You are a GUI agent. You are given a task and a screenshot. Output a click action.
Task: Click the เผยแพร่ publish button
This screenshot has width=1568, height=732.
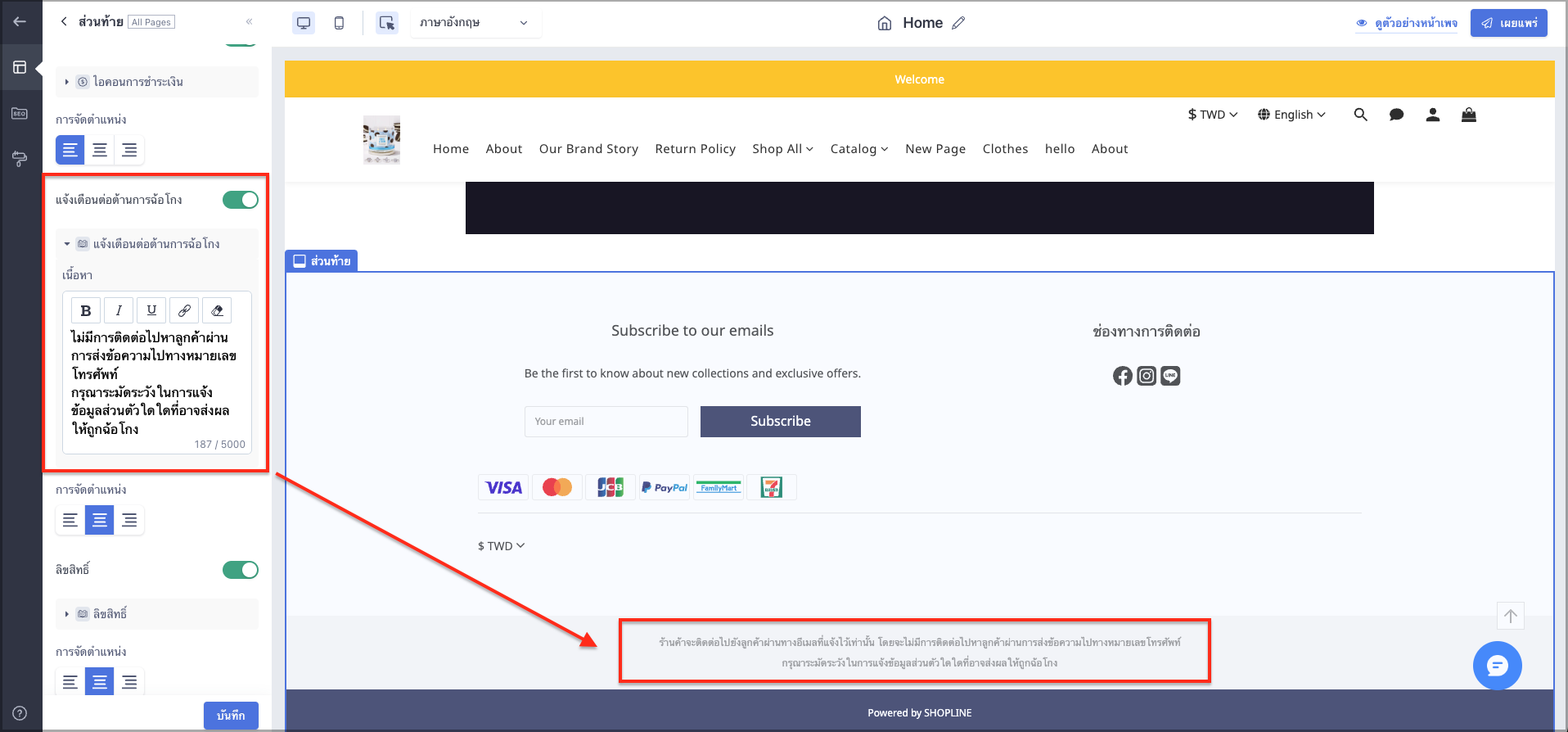(1509, 23)
